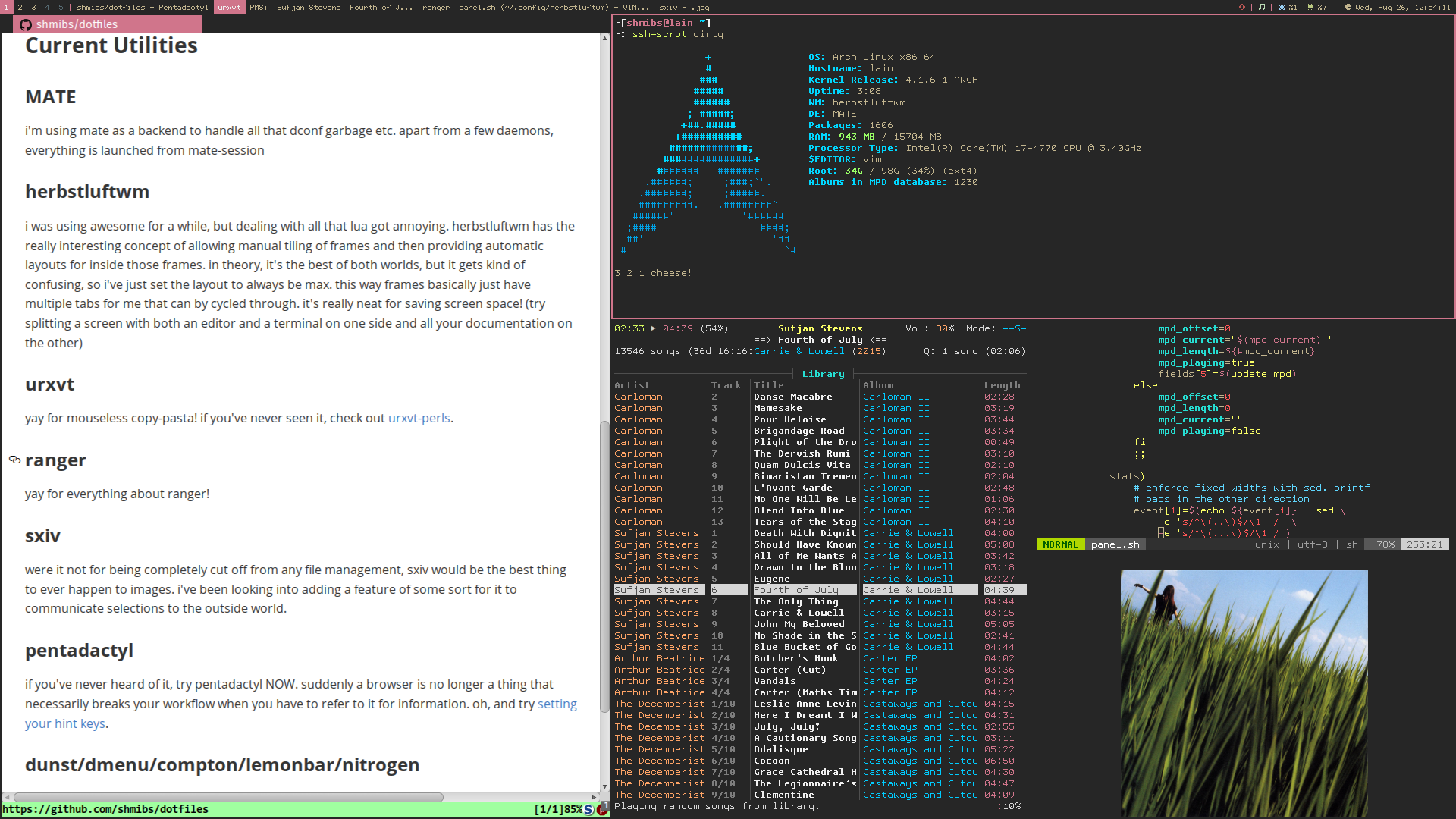Image resolution: width=1456 pixels, height=819 pixels.
Task: Click the memory usage icon in panel
Action: (1310, 7)
